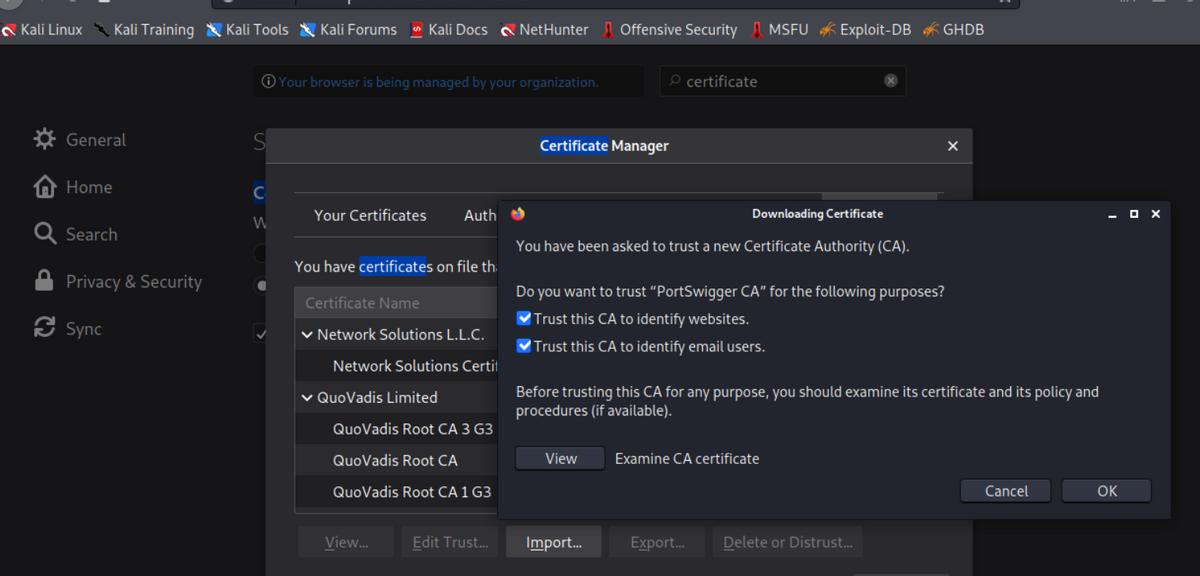
Task: Switch to Your Certificates tab
Action: (x=370, y=215)
